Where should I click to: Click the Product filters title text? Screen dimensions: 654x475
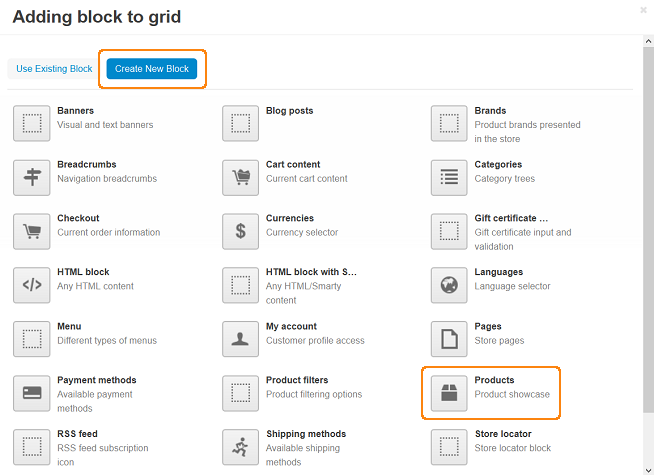pos(297,380)
